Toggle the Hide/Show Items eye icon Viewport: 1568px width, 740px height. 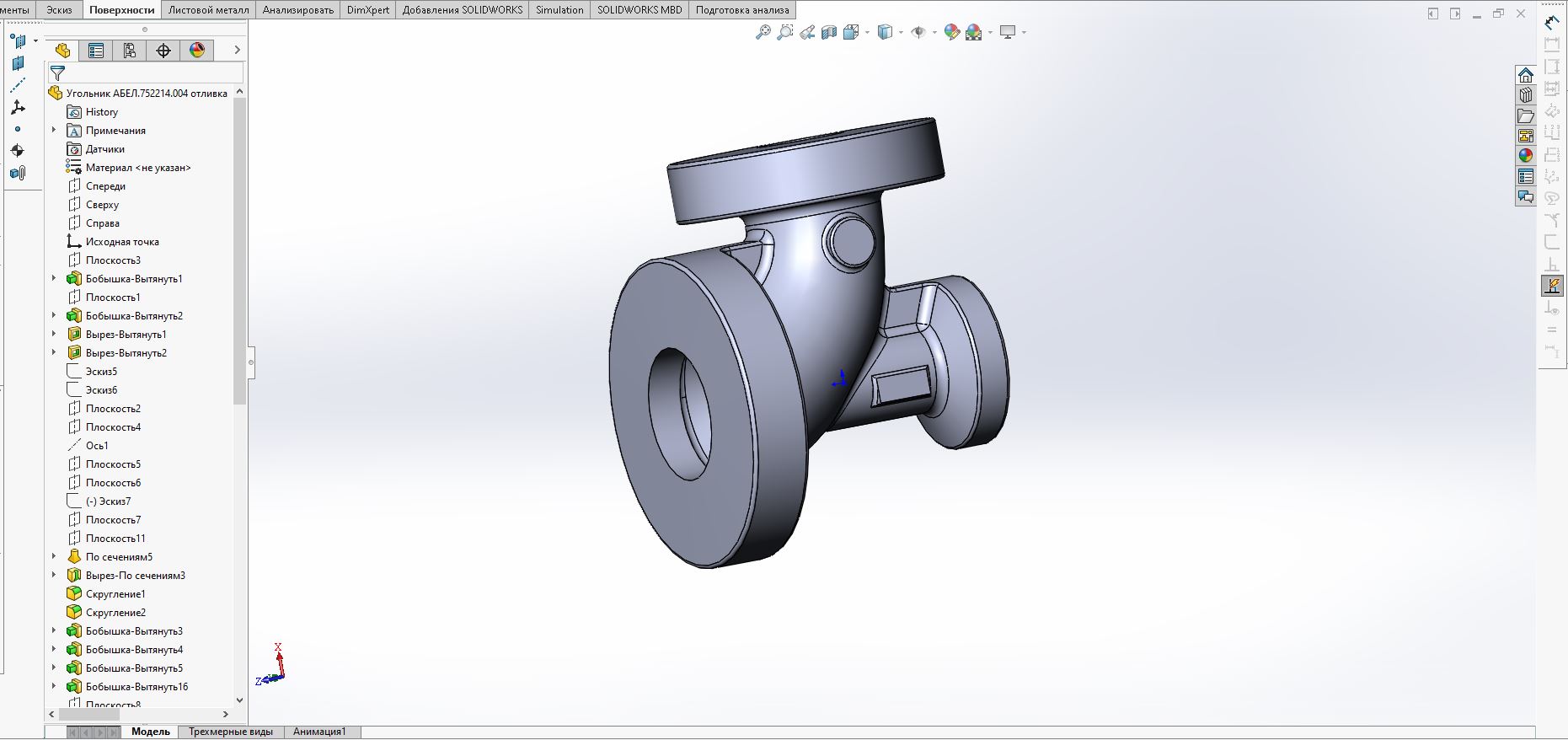[918, 32]
